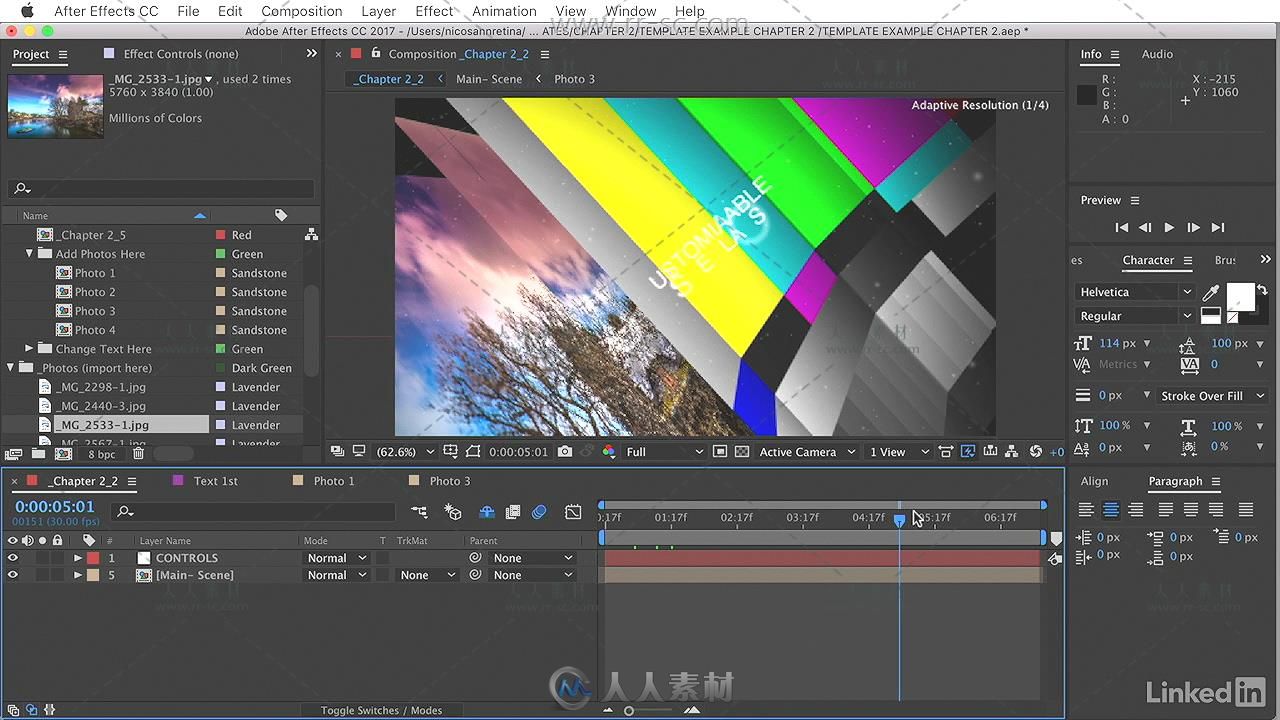Create a new folder in Project panel

point(37,454)
